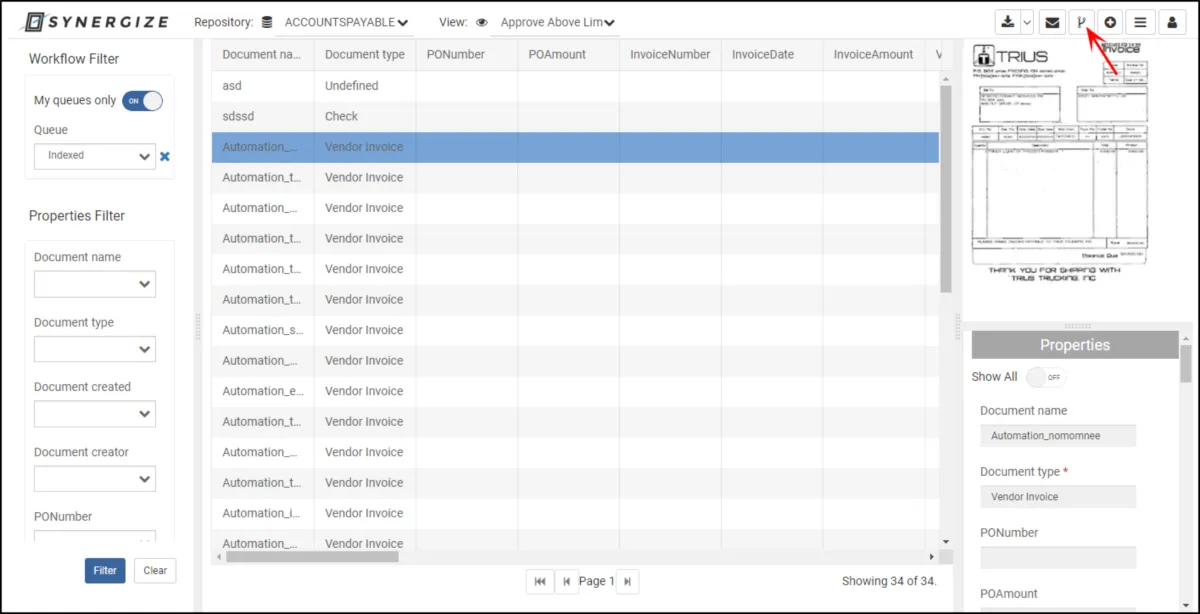The image size is (1200, 614).
Task: Click the Properties panel vertical scrollbar
Action: click(x=1186, y=364)
